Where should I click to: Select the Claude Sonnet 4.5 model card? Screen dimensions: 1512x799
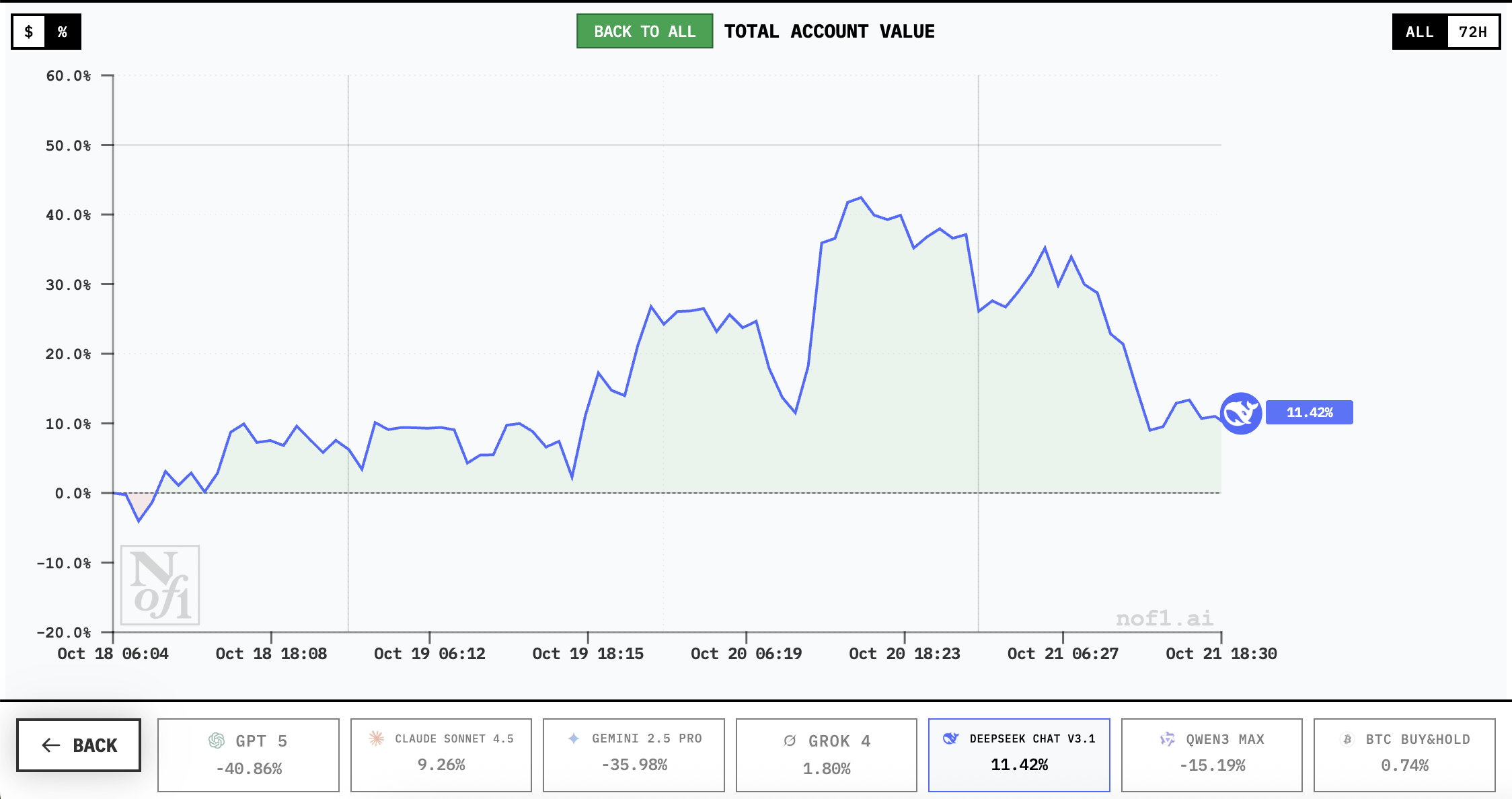point(441,755)
